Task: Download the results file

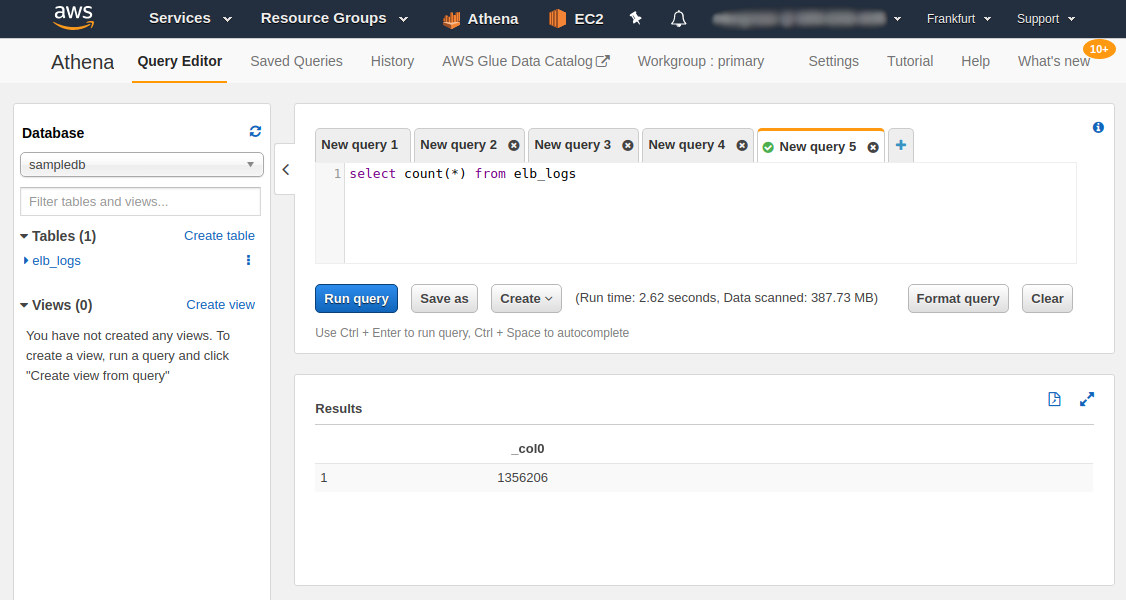Action: pos(1054,399)
